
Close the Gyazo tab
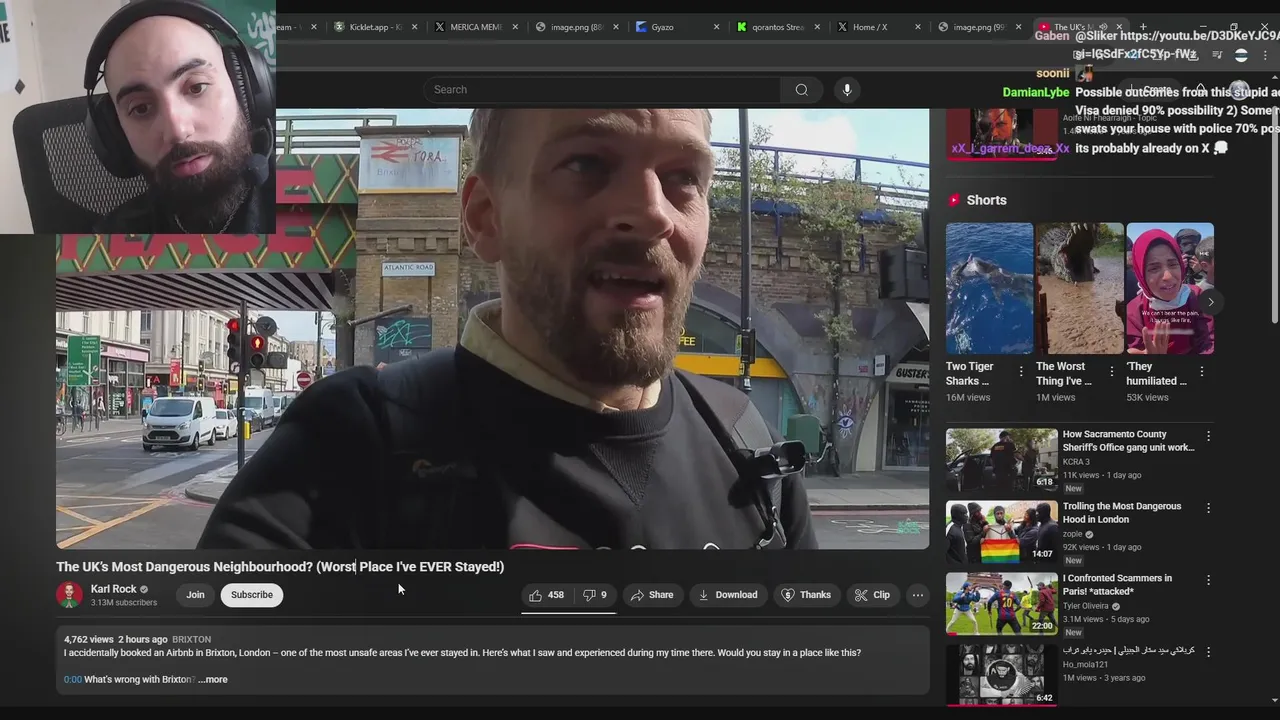coord(716,27)
